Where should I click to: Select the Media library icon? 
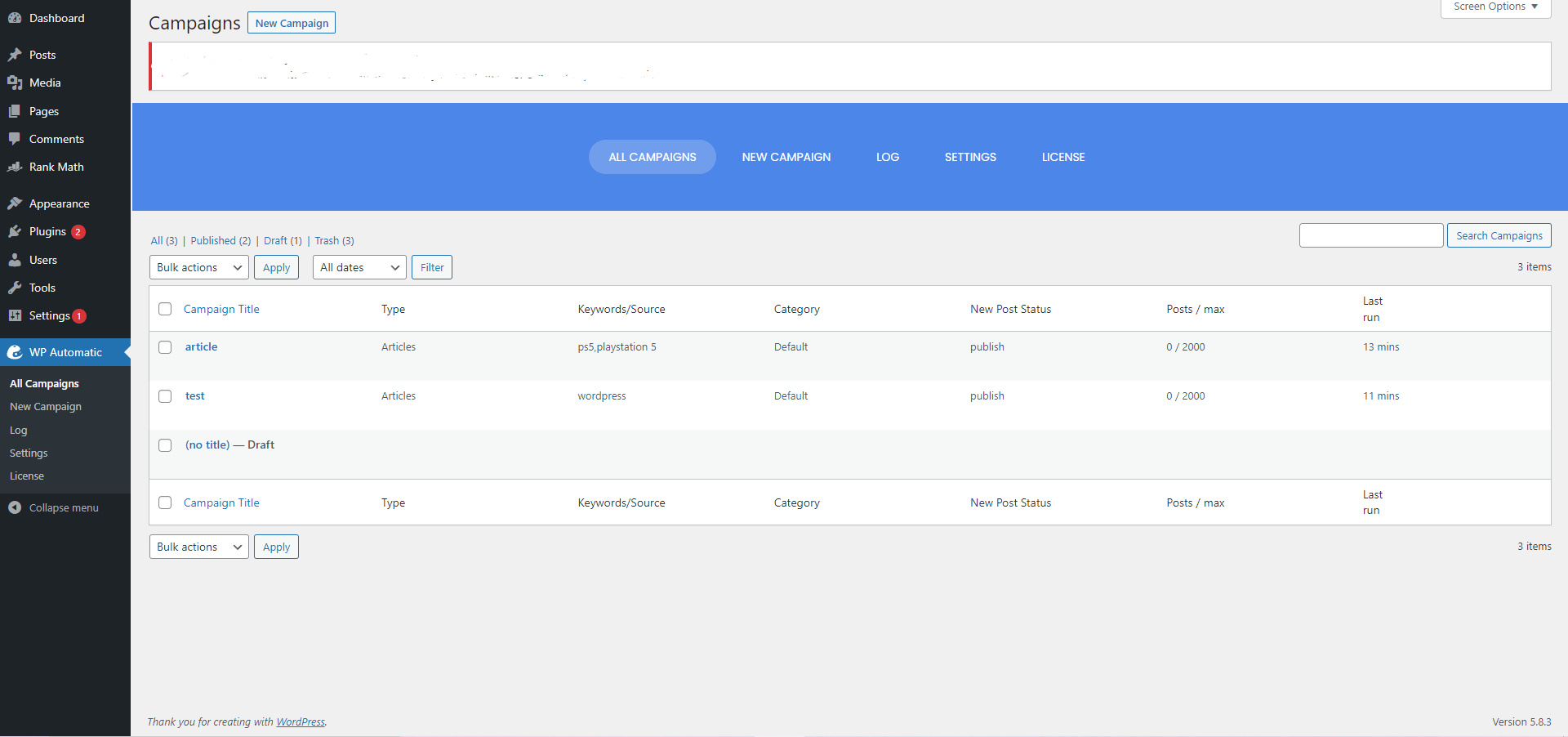(15, 83)
